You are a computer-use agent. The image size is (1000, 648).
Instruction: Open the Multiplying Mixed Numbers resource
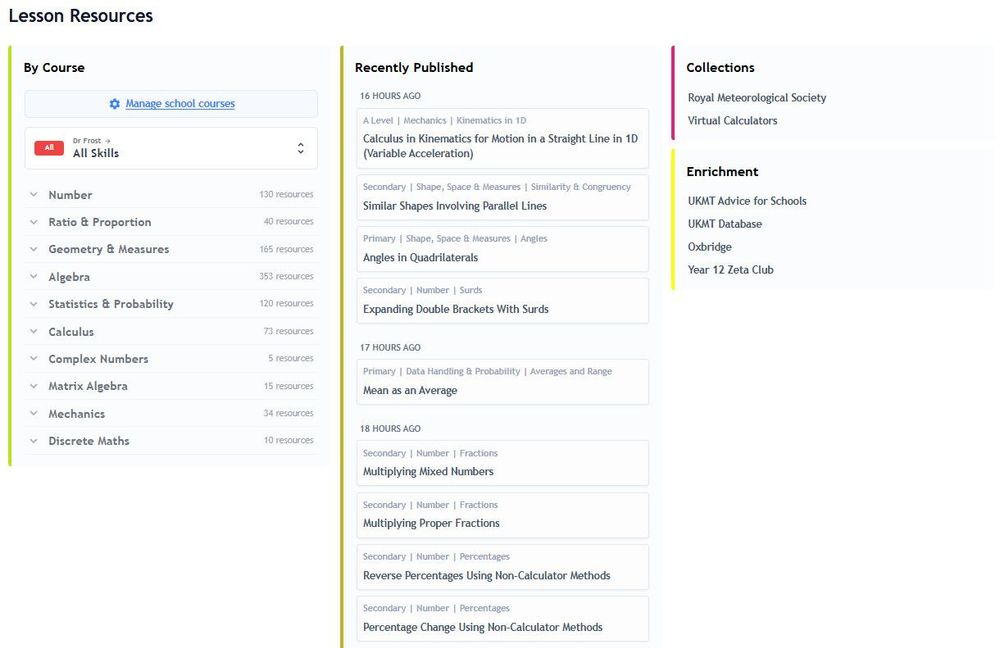503,463
